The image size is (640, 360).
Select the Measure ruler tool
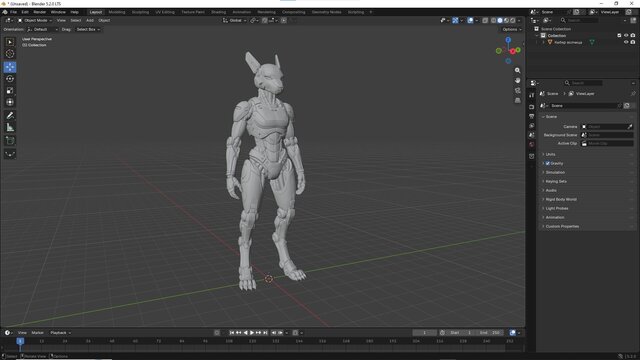[x=10, y=128]
